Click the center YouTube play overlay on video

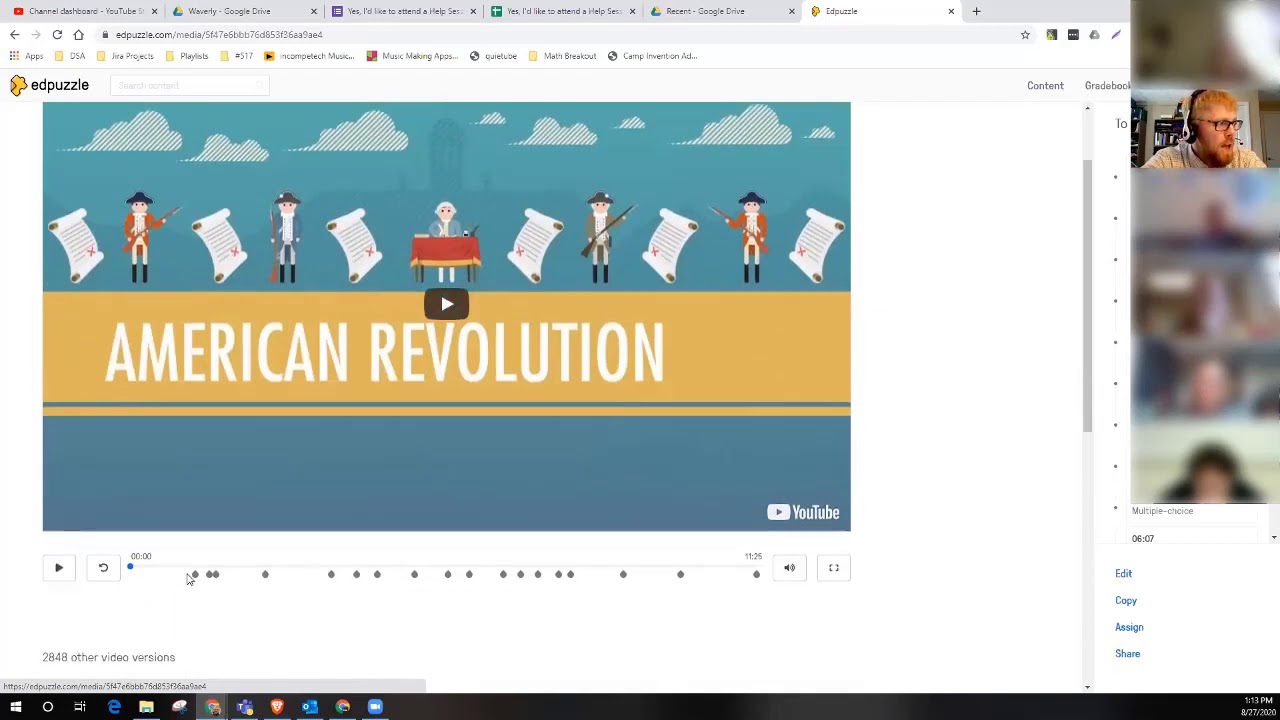446,304
